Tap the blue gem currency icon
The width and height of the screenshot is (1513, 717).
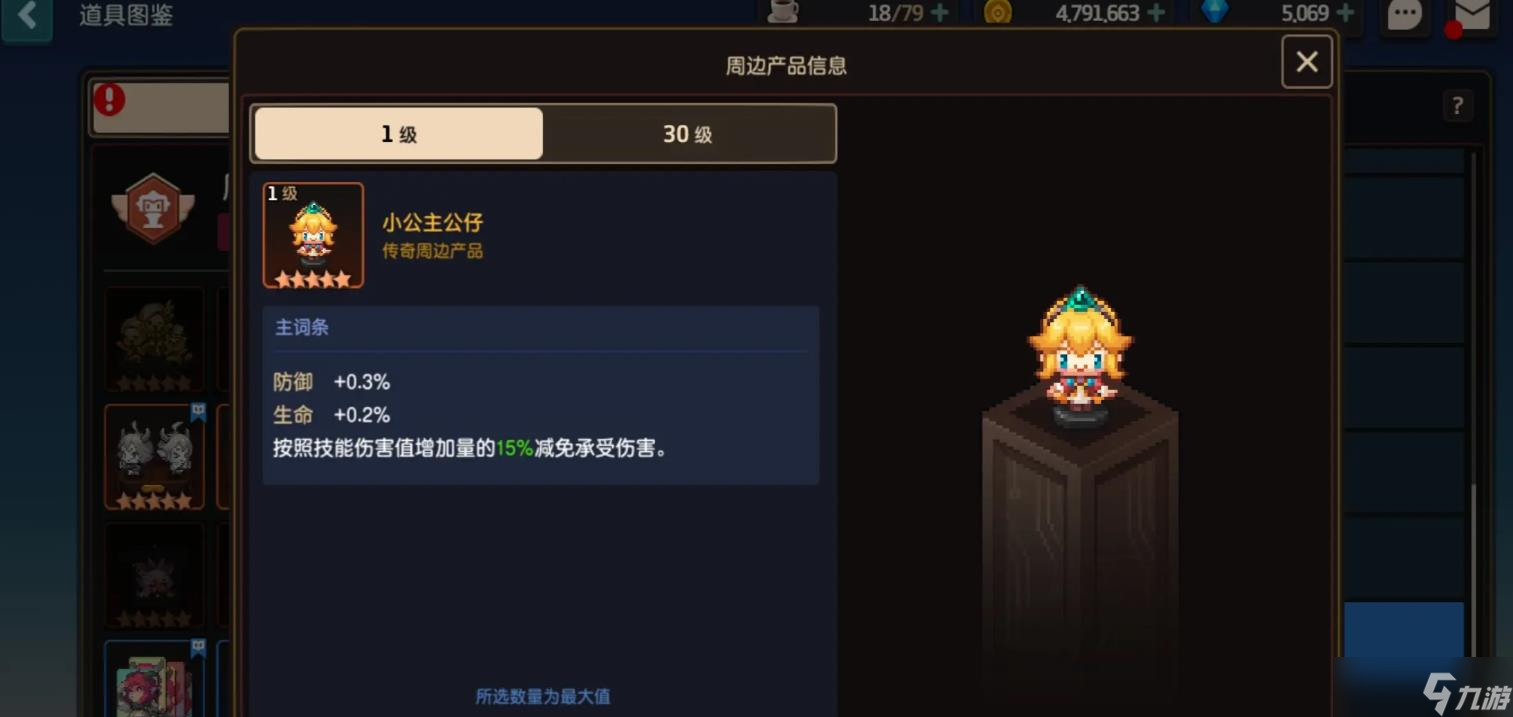[1215, 12]
